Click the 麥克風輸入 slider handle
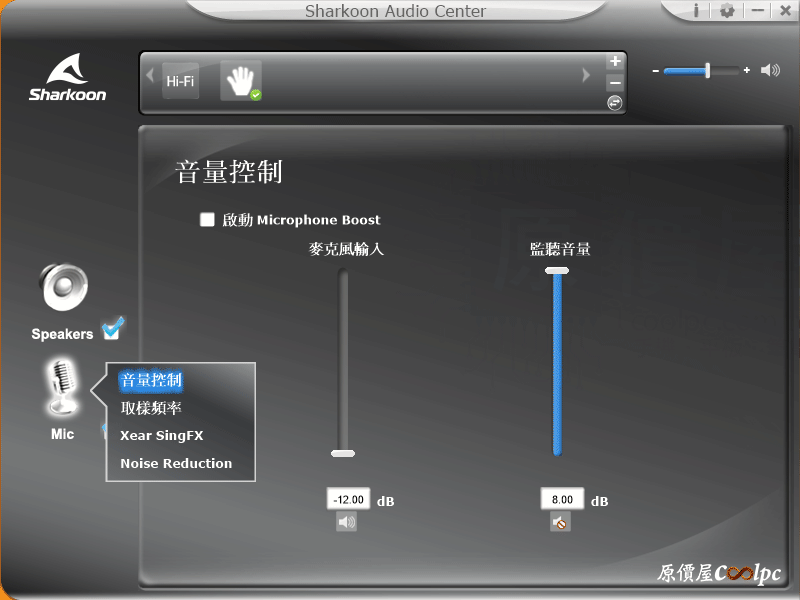The height and width of the screenshot is (600, 800). coord(343,453)
